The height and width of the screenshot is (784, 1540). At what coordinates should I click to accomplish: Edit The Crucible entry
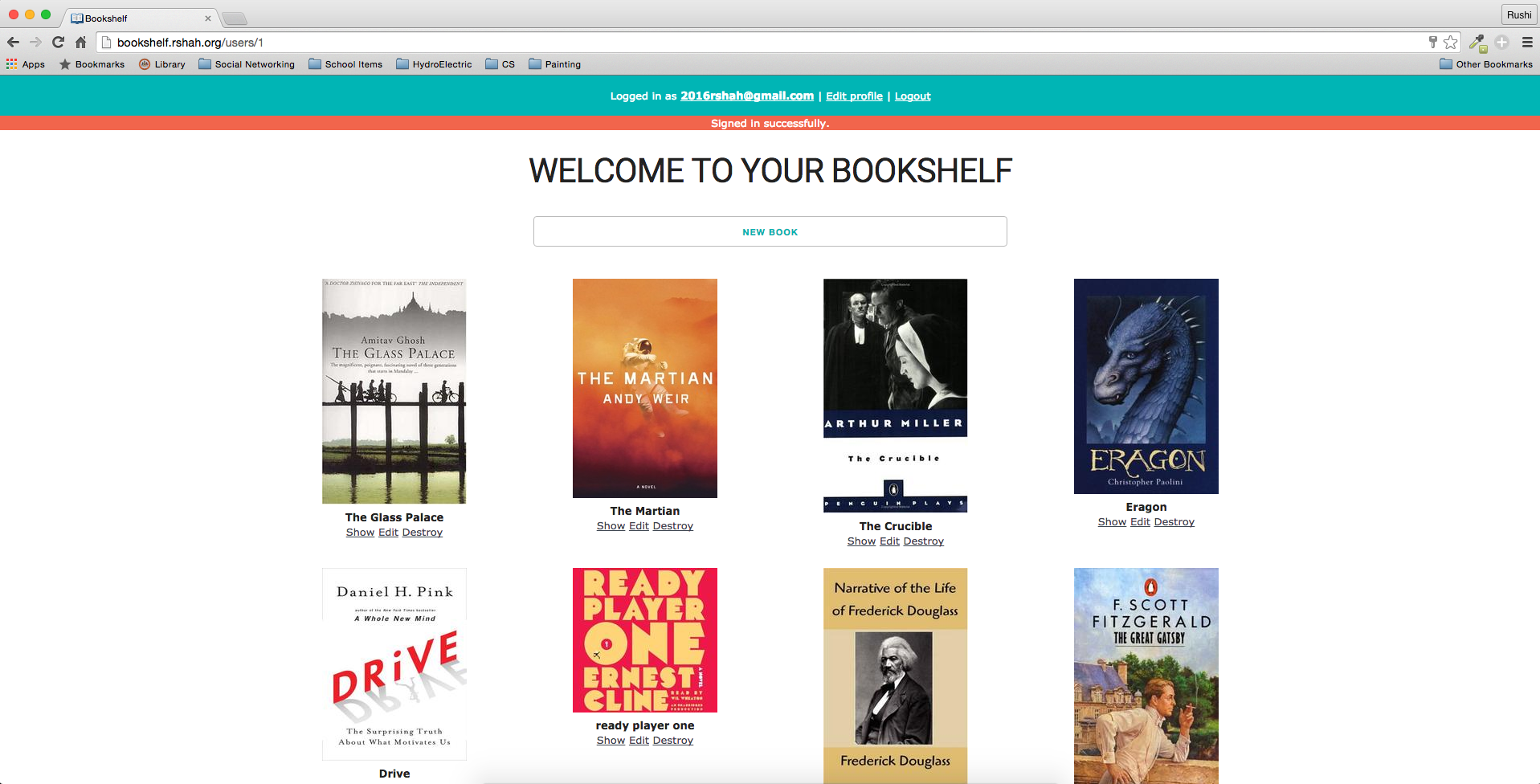tap(889, 541)
